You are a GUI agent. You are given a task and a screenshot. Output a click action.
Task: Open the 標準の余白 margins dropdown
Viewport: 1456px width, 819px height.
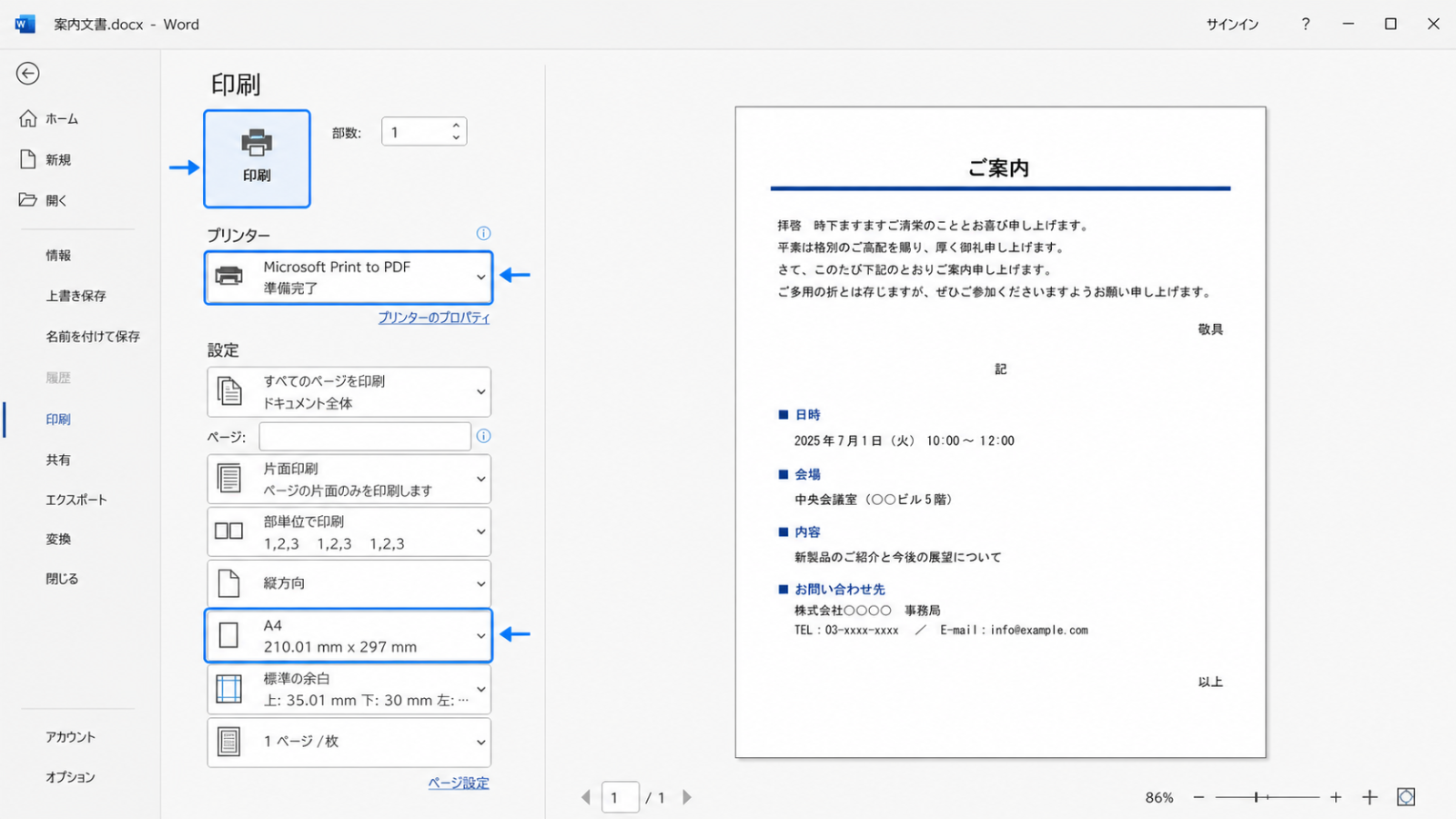click(349, 690)
